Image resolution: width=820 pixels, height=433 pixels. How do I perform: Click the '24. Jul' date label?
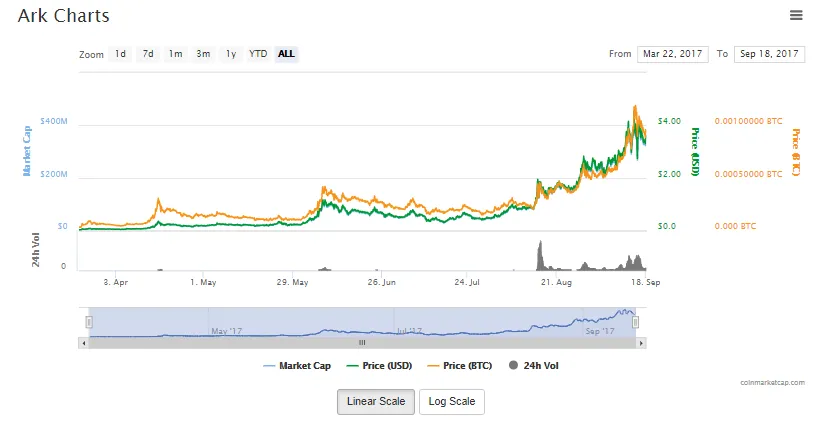tap(467, 282)
